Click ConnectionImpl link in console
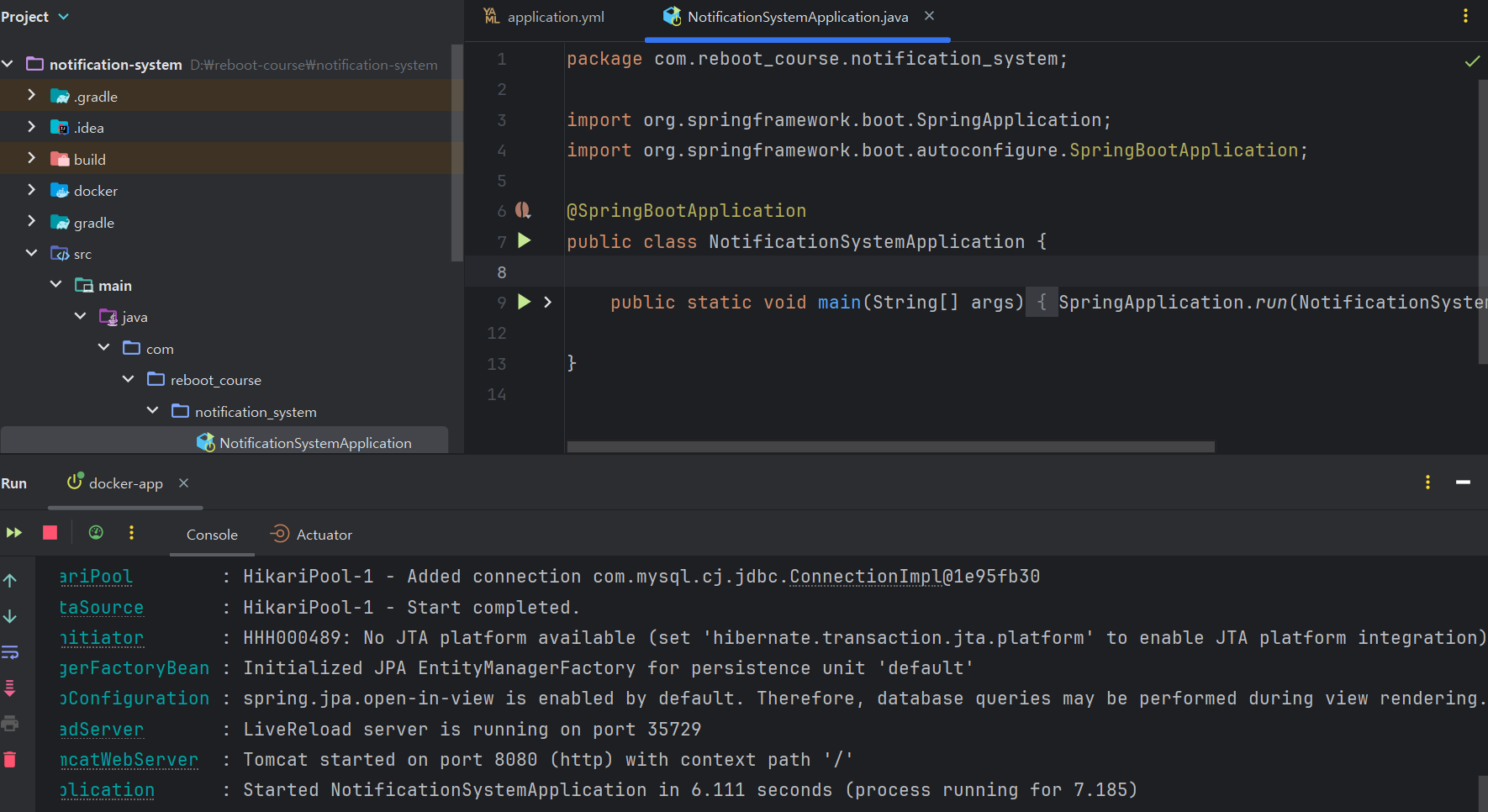The width and height of the screenshot is (1488, 812). coord(865,577)
